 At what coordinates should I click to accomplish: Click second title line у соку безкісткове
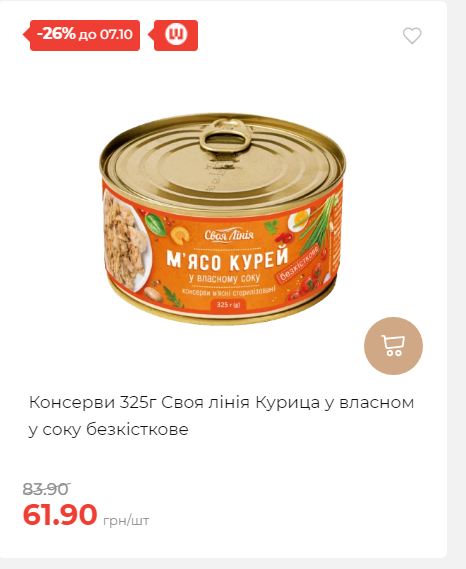click(x=109, y=429)
